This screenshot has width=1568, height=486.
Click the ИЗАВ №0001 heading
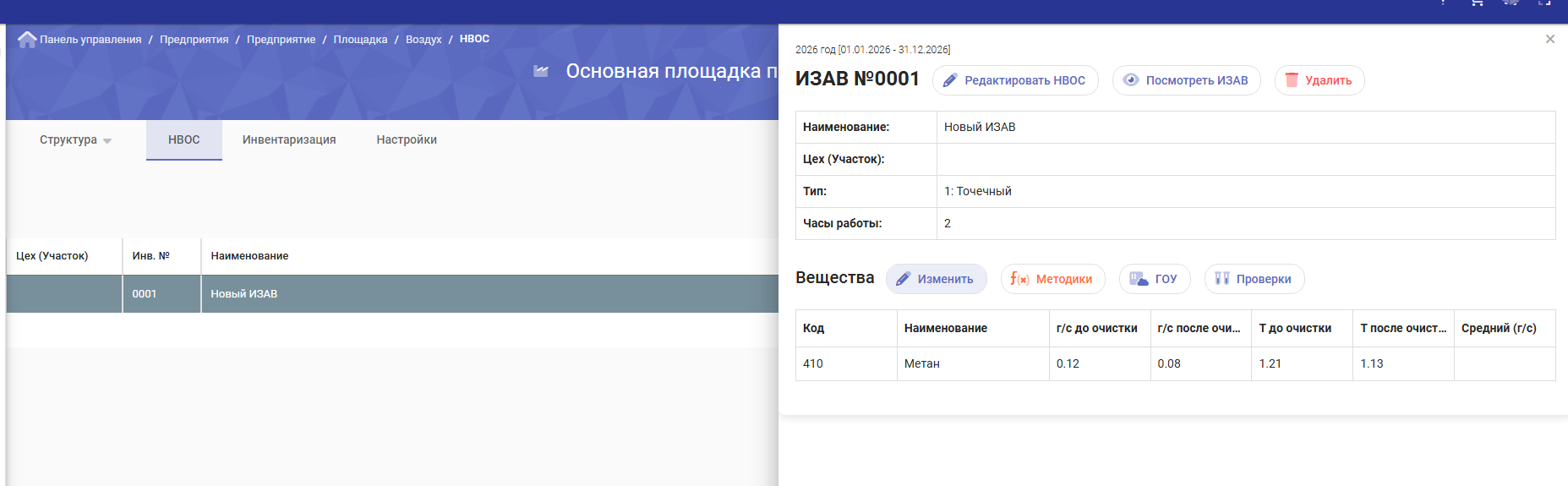point(857,79)
